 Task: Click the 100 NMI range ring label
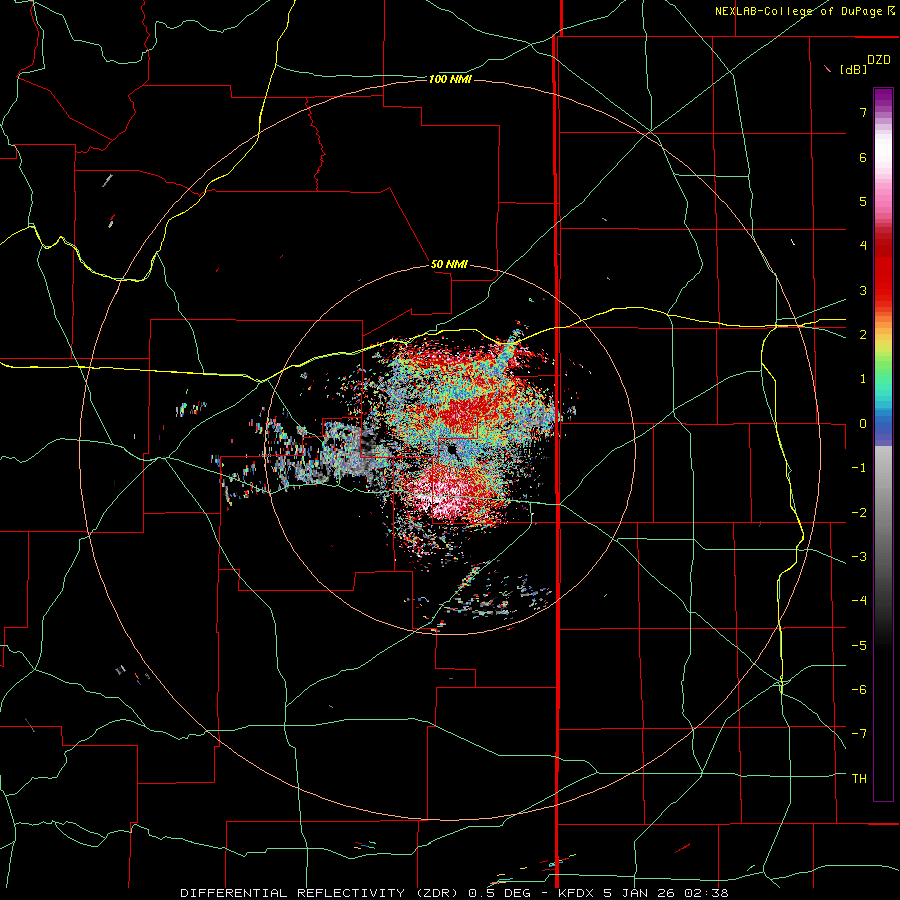(450, 79)
